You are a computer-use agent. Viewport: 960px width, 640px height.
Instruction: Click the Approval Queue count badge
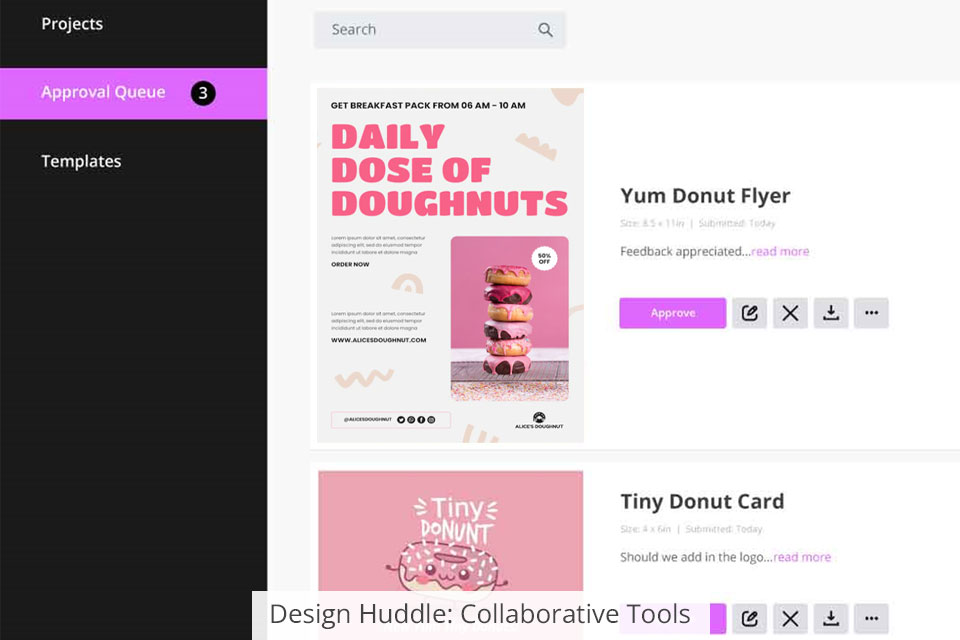point(203,93)
